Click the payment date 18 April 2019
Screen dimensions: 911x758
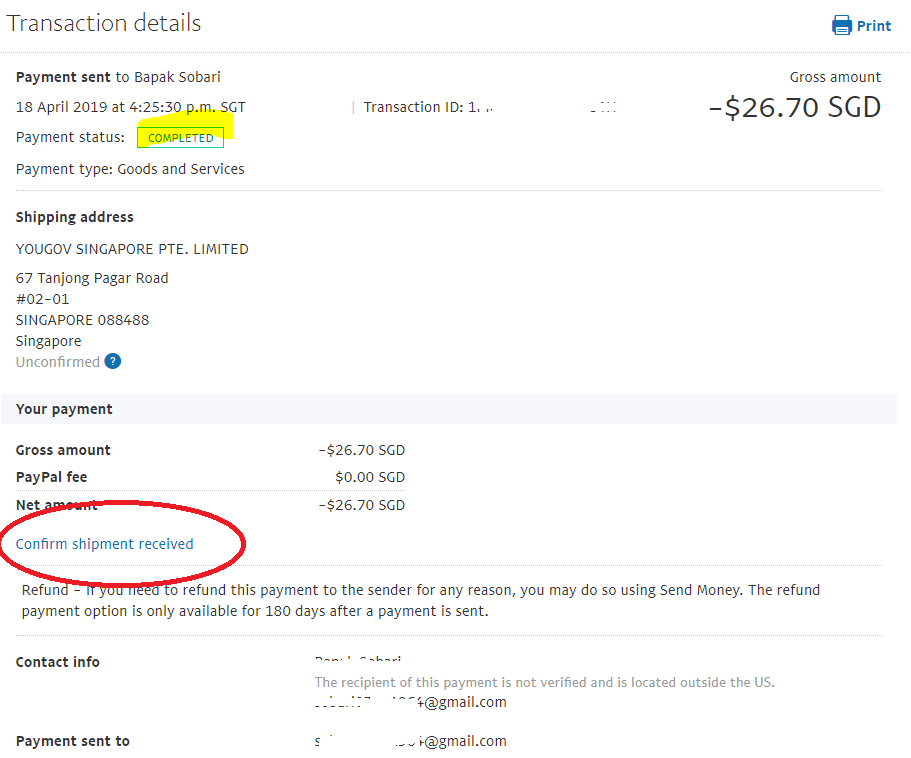click(62, 107)
